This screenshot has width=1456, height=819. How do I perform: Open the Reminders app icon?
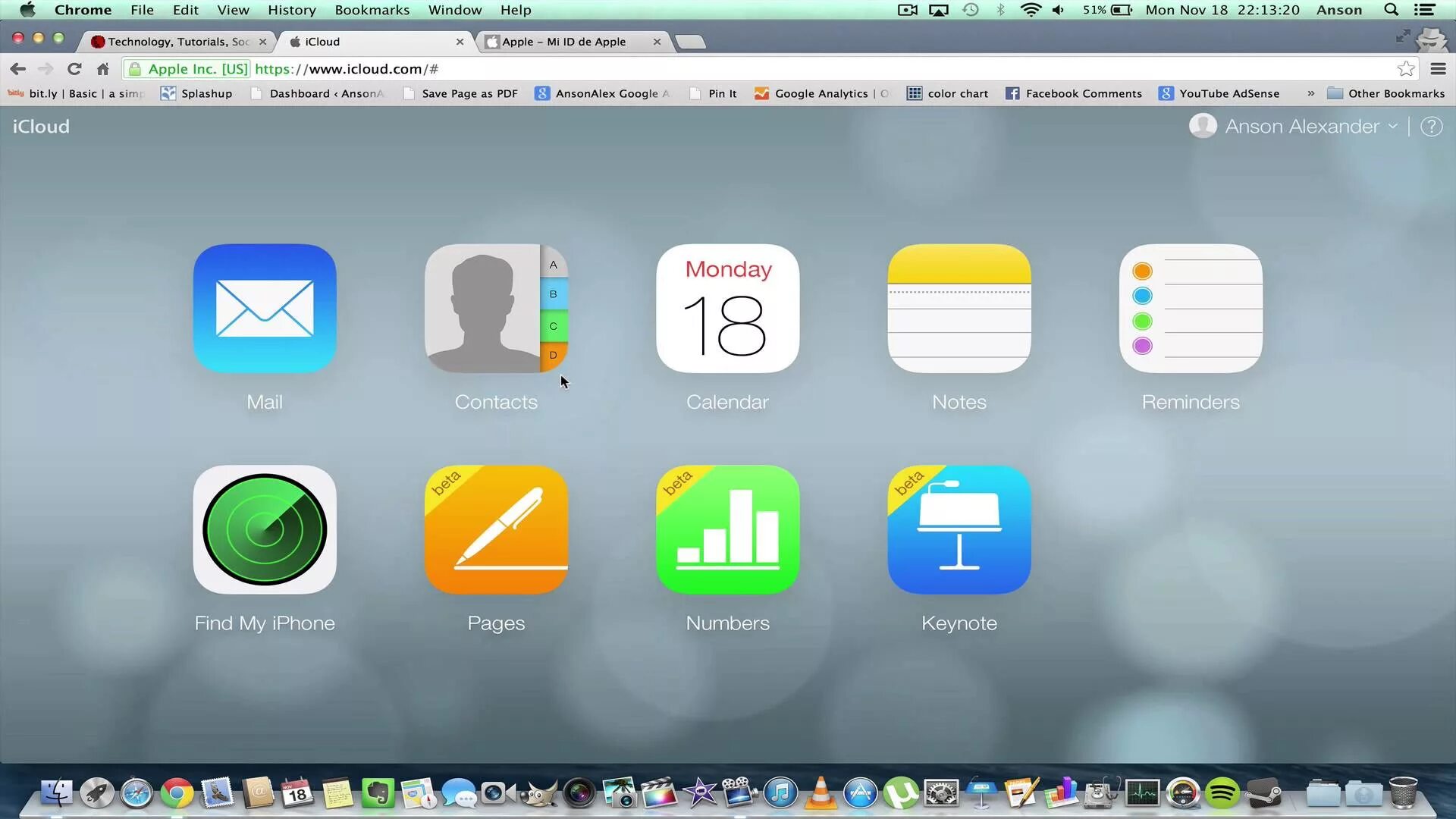(1191, 308)
